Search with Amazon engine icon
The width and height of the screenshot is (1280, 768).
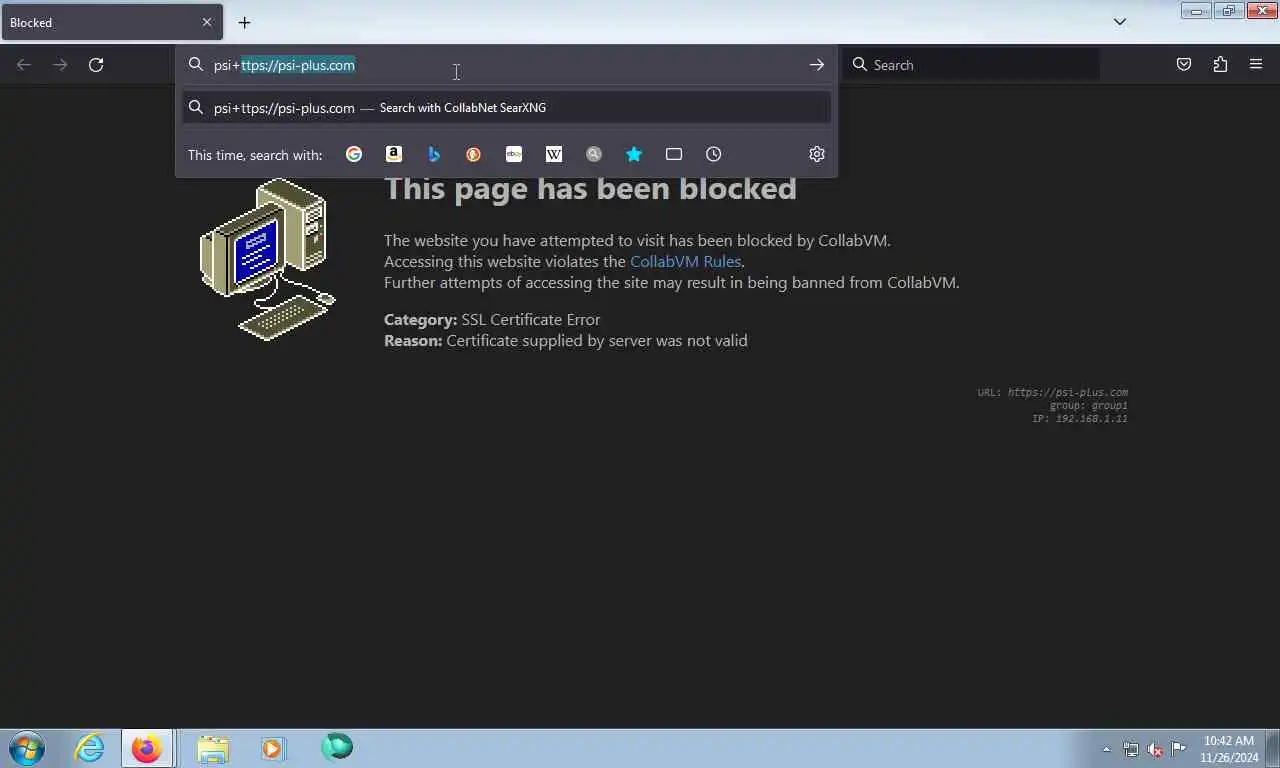click(x=394, y=154)
